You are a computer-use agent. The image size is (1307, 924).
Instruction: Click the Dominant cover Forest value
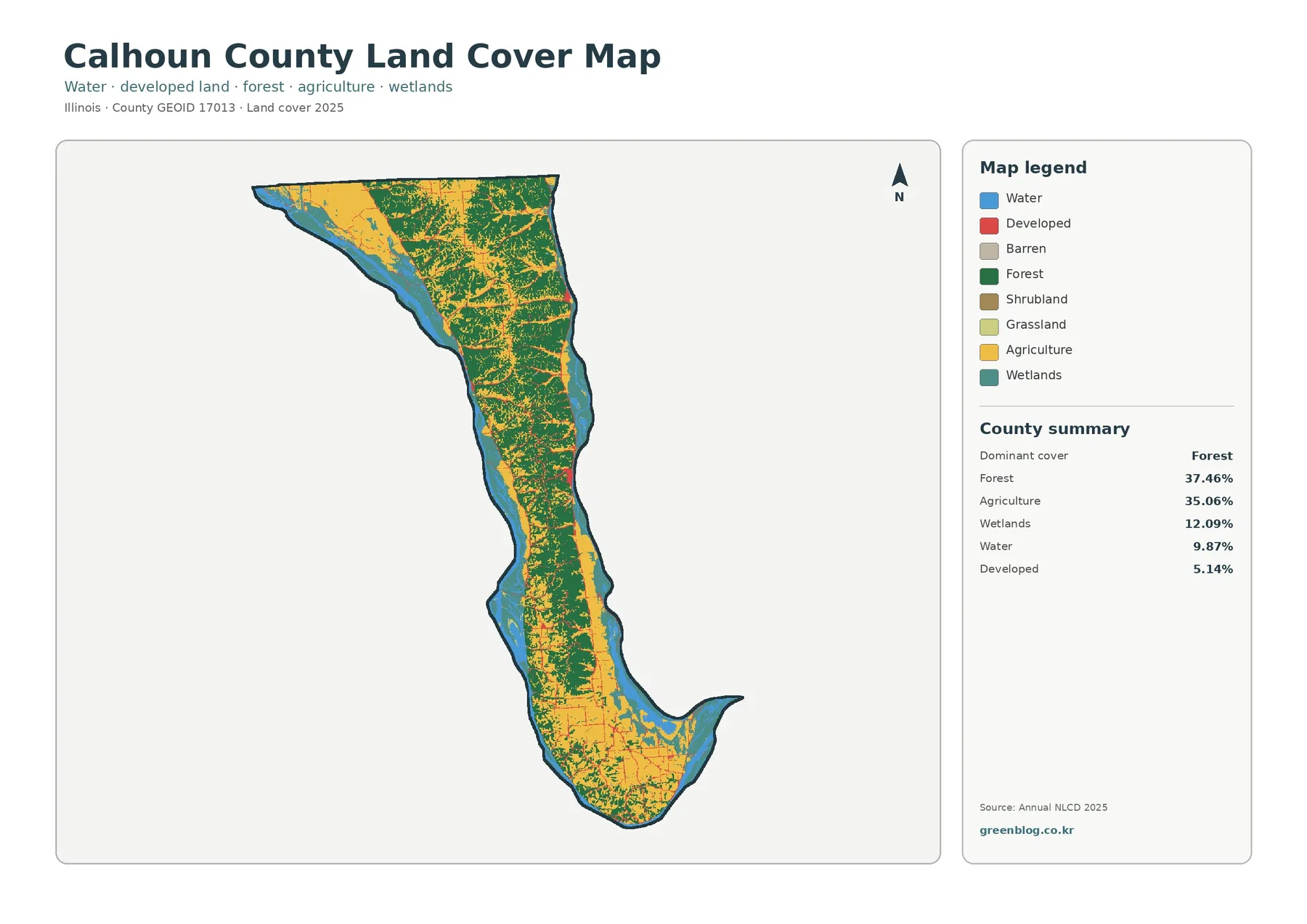[1212, 456]
